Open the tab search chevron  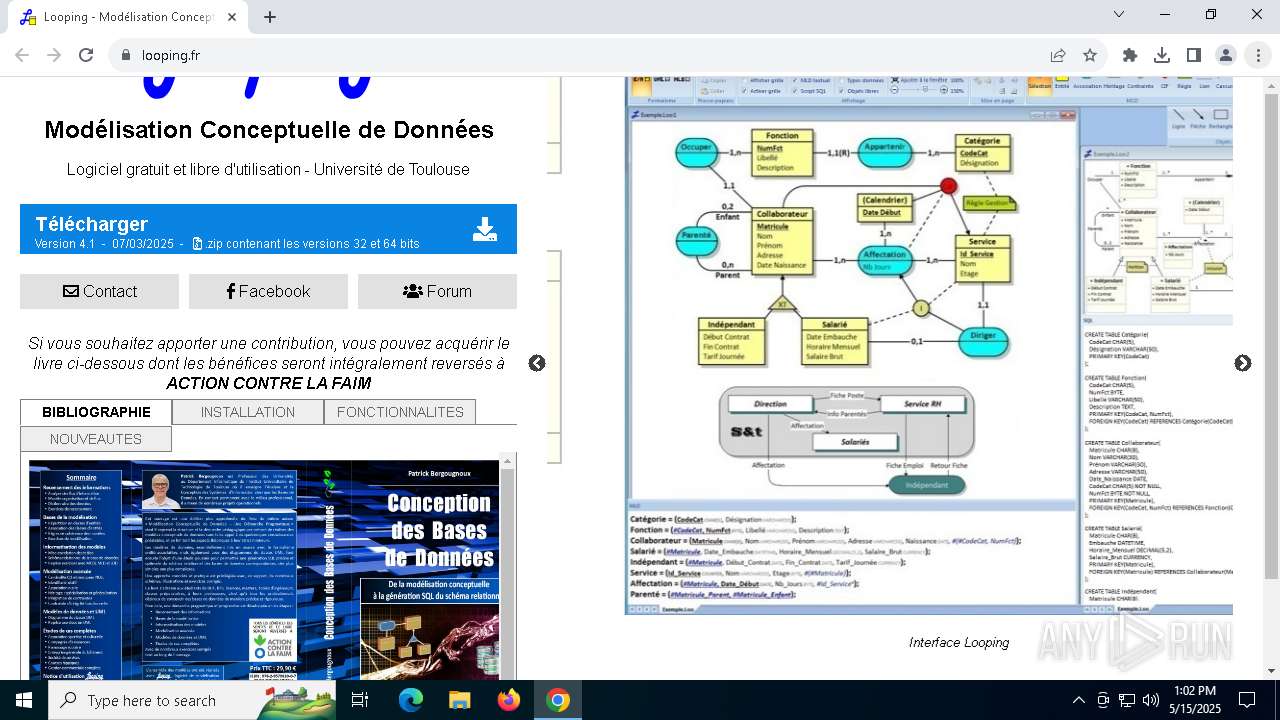point(1119,15)
